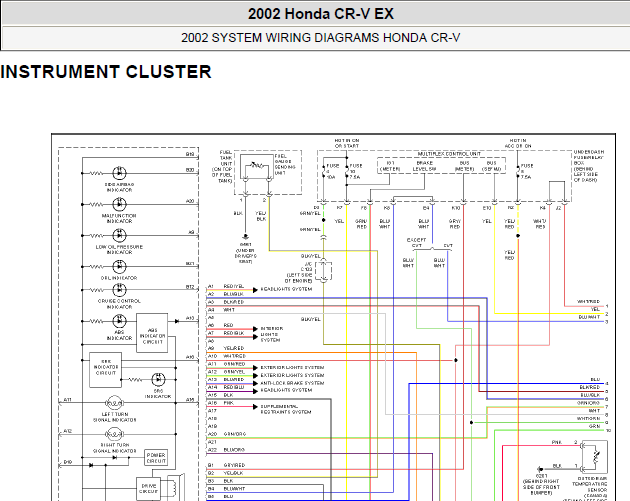Click the 10A fuse symbol

coord(323,171)
